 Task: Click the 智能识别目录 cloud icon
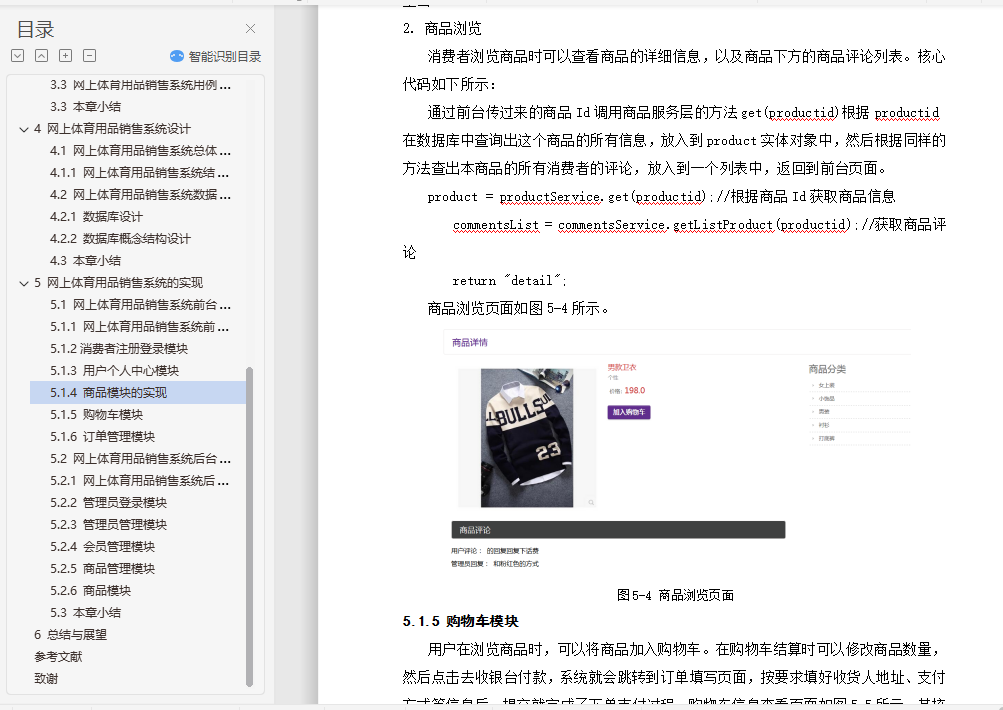tap(177, 56)
